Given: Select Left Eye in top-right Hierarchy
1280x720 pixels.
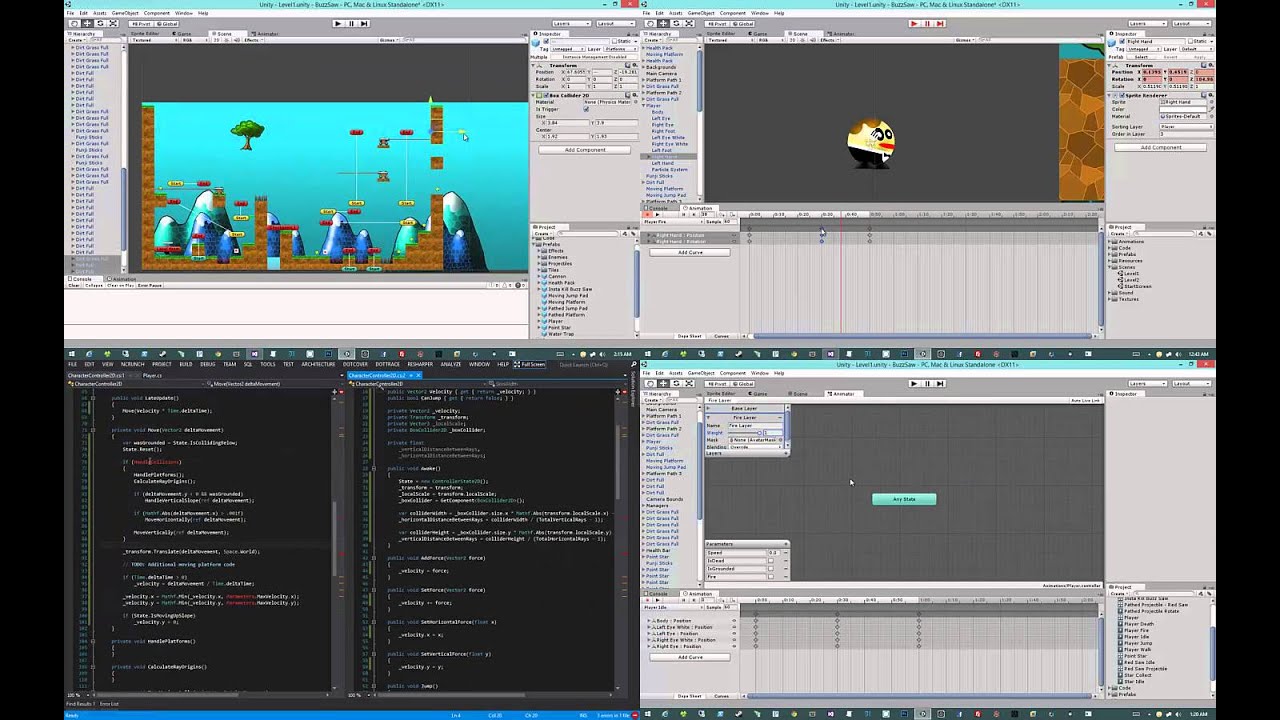Looking at the screenshot, I should pos(661,118).
